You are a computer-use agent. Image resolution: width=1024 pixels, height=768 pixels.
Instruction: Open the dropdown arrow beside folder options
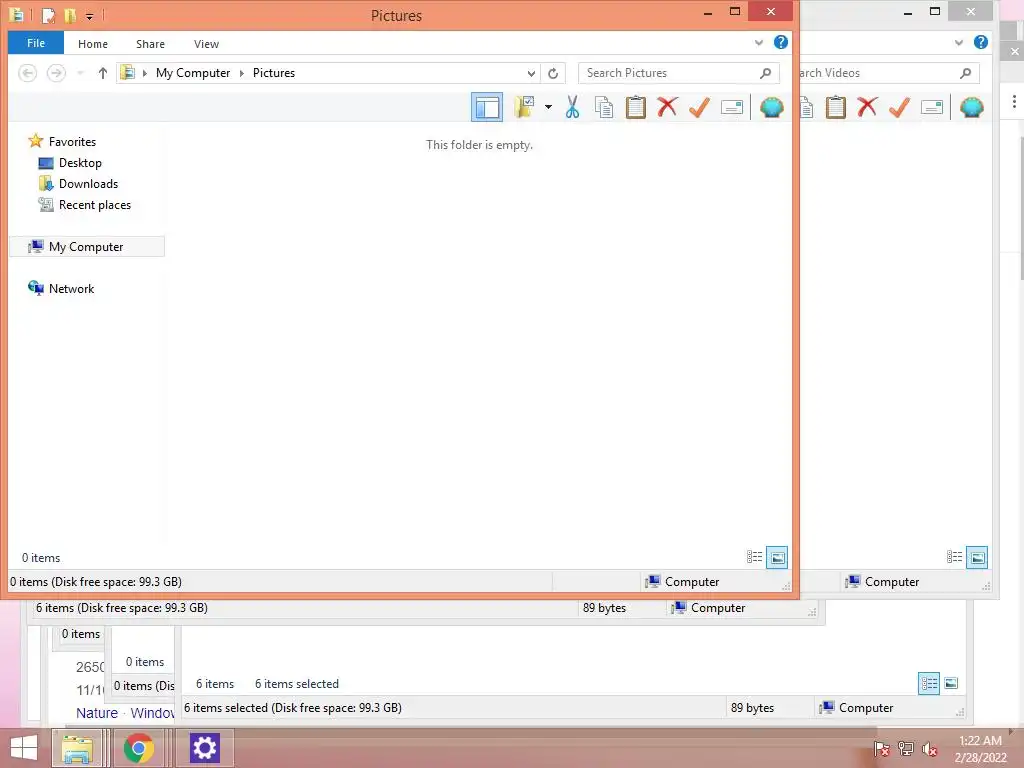548,107
